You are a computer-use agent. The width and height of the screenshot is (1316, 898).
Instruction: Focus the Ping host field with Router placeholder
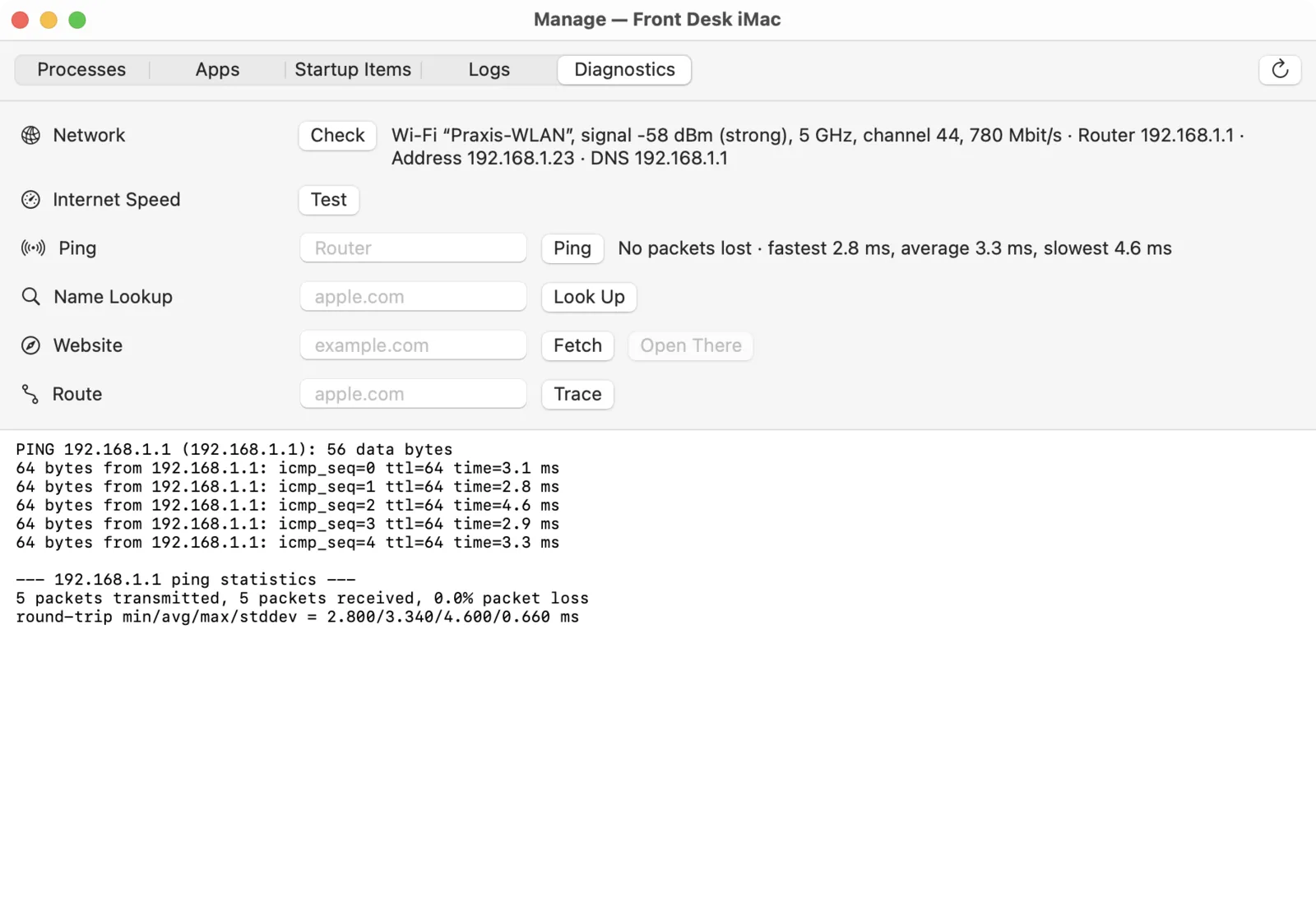[x=413, y=248]
